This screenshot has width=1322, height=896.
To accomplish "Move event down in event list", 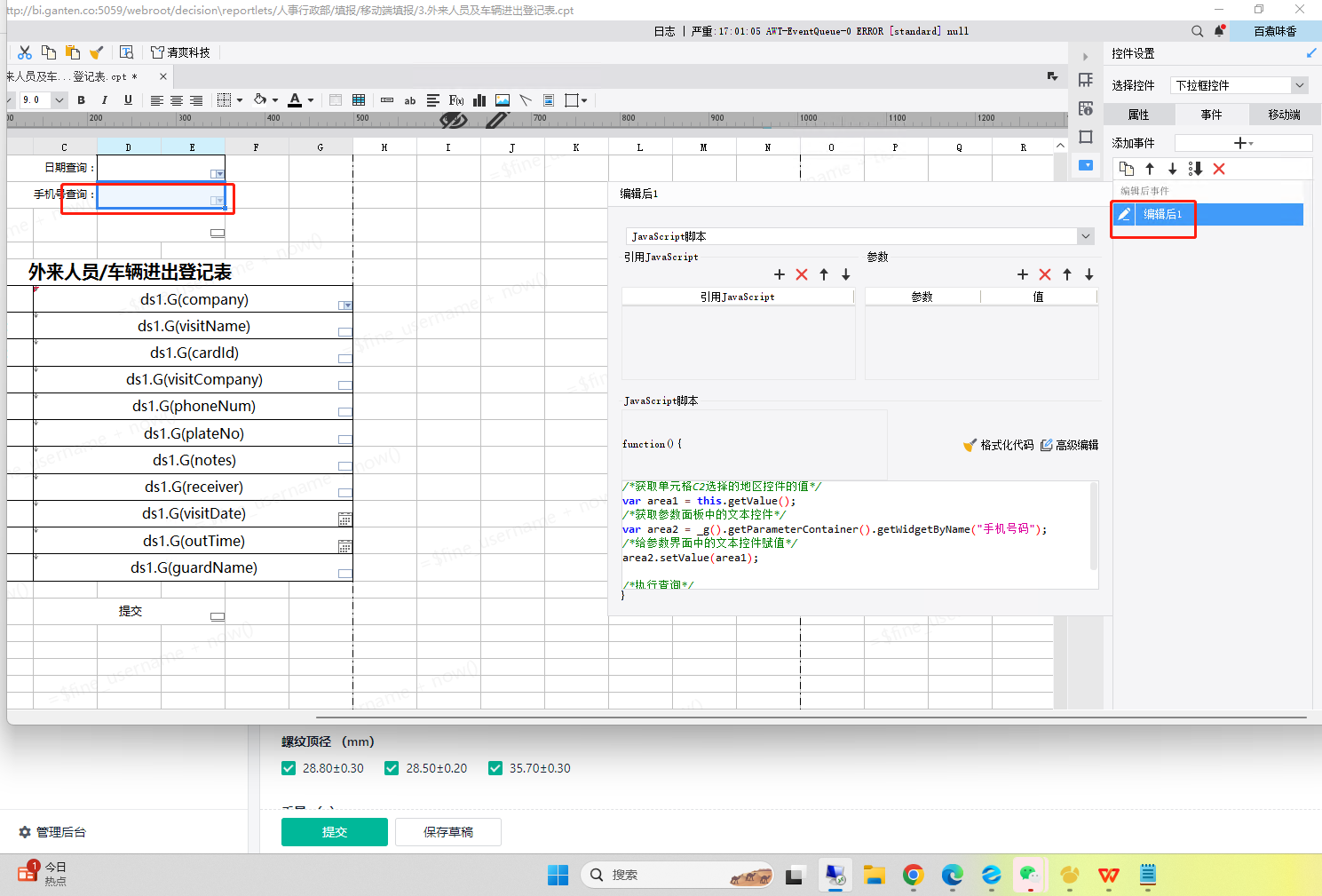I will click(1172, 169).
